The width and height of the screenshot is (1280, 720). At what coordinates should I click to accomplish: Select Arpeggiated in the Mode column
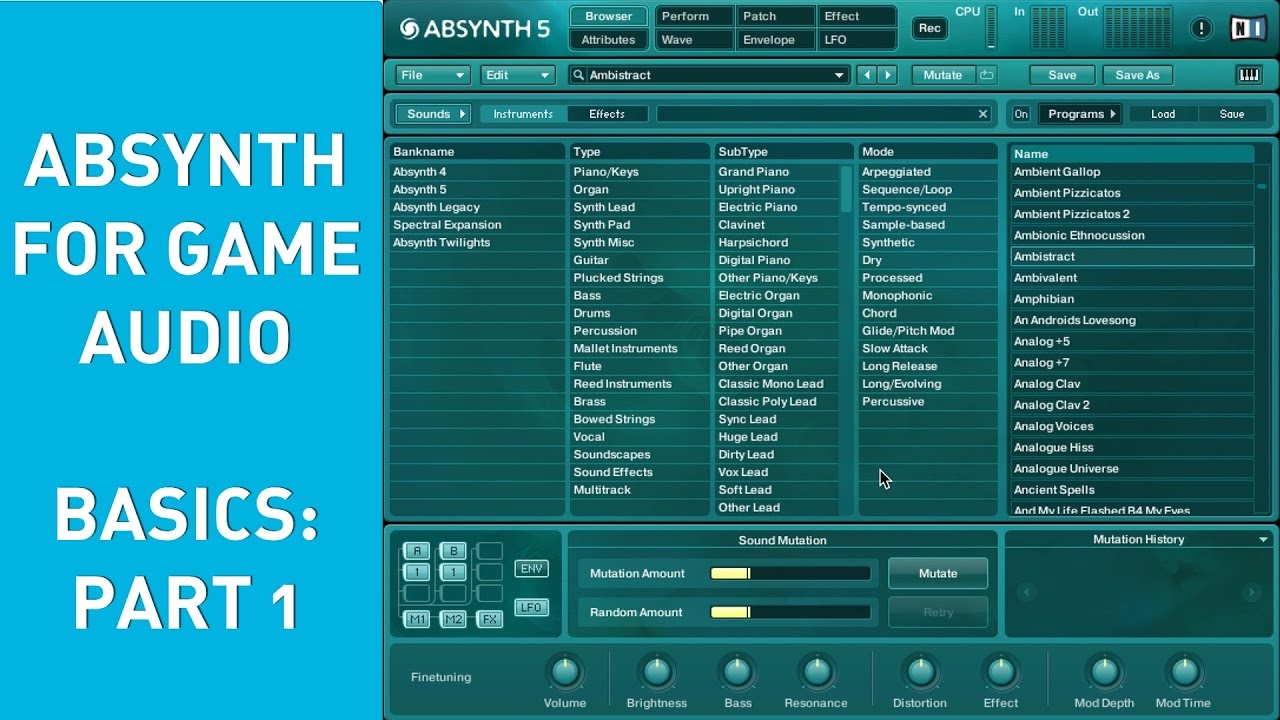click(930, 172)
